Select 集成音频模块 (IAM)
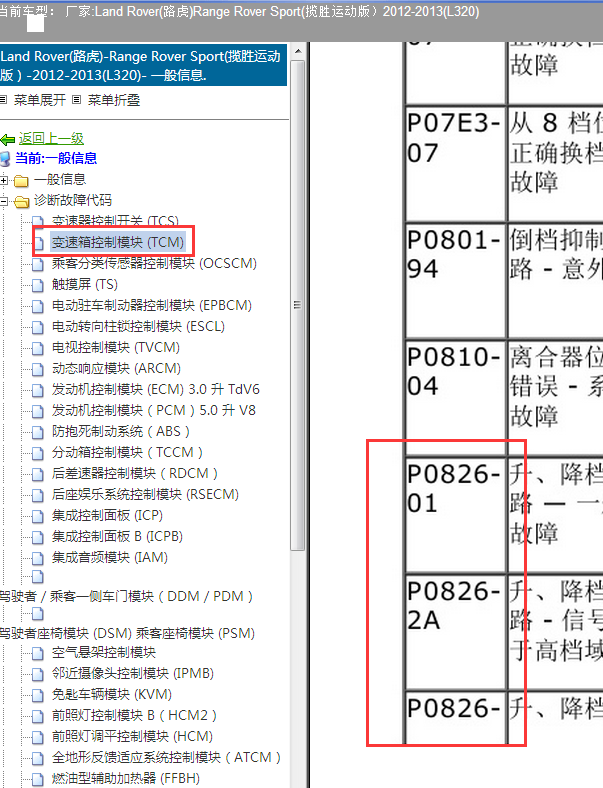Screen dimensions: 603x788 (x=110, y=558)
